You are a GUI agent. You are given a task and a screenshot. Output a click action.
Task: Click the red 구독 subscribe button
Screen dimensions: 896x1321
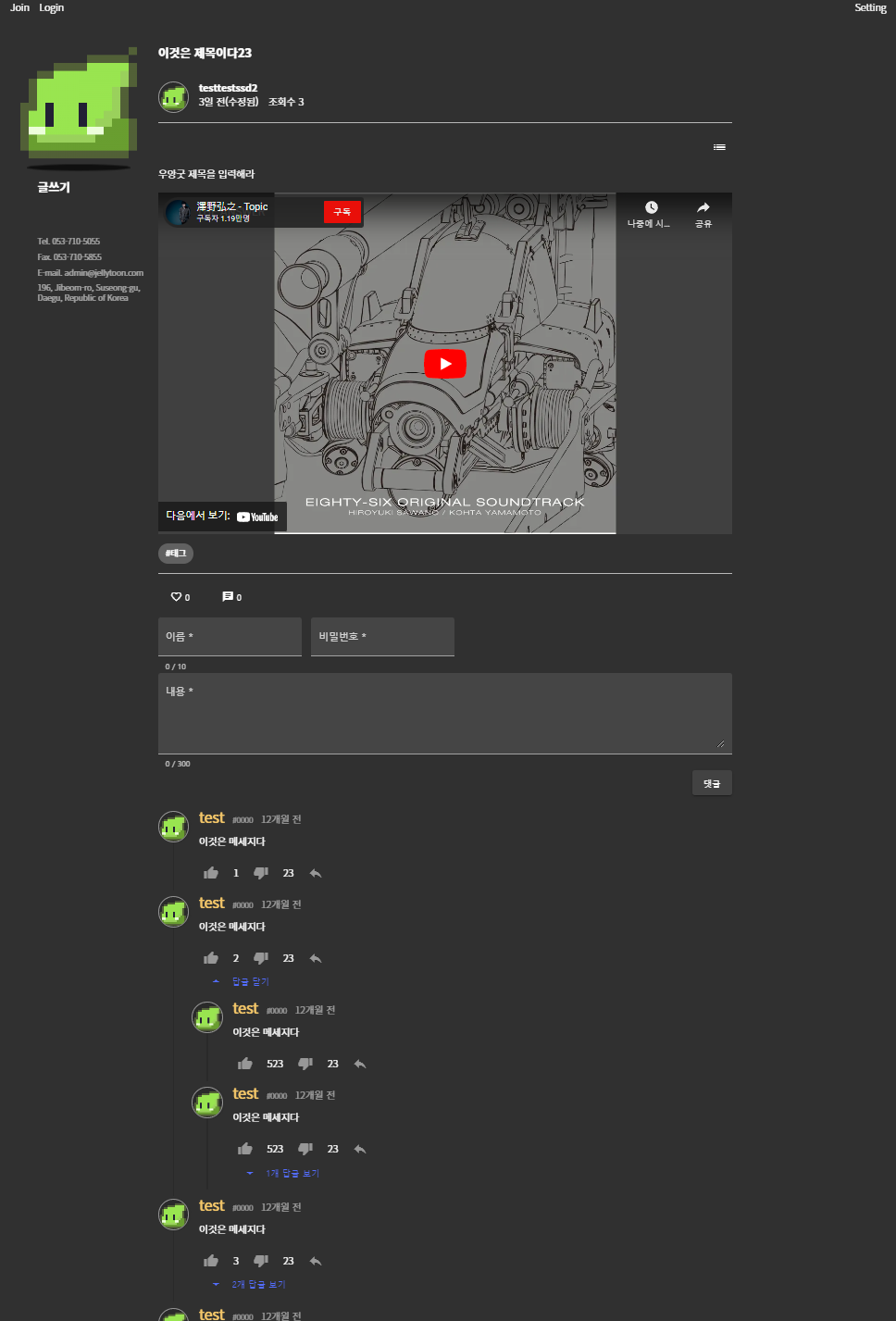[x=342, y=212]
